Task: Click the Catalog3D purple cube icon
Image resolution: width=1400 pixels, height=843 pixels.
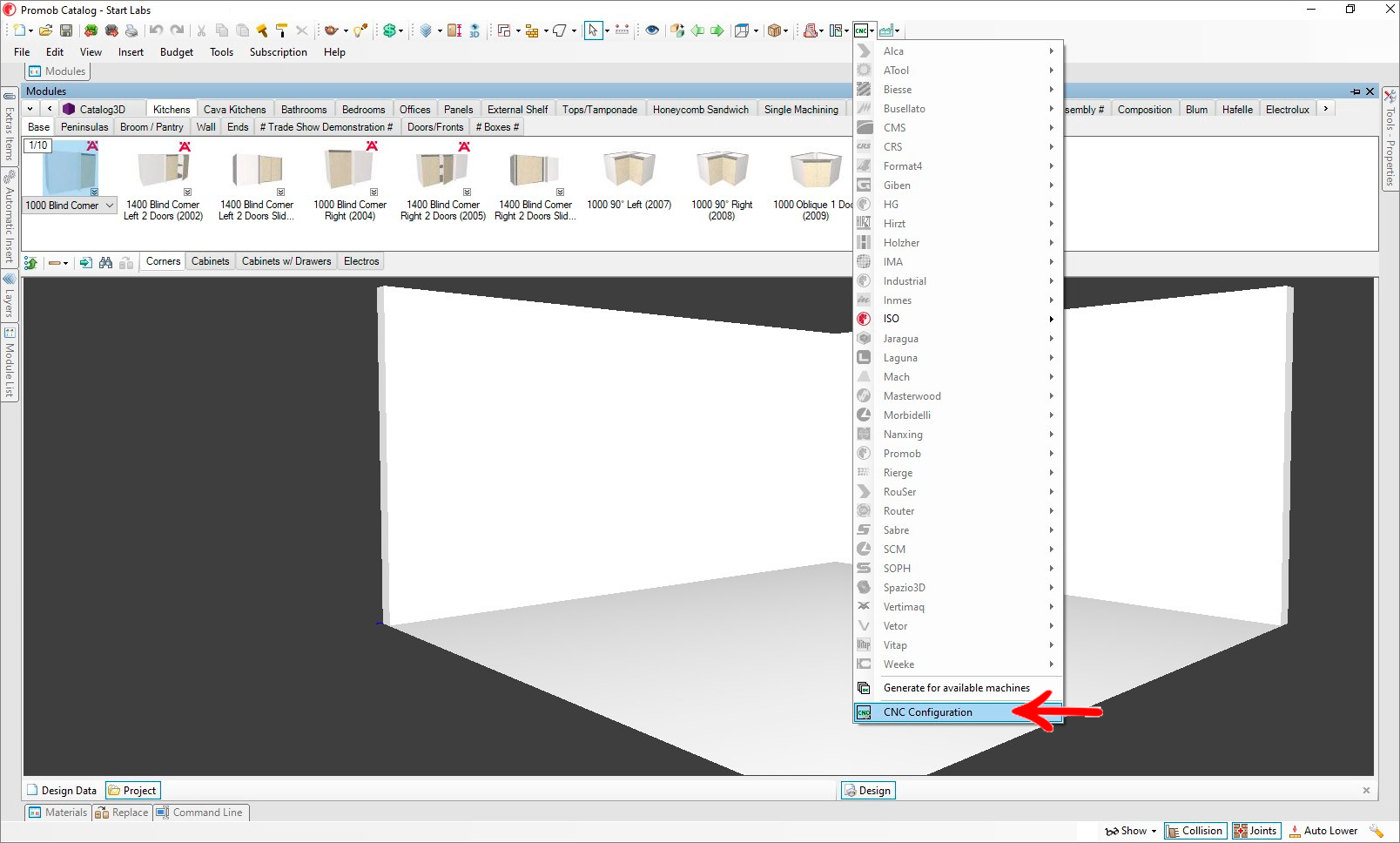Action: click(69, 109)
